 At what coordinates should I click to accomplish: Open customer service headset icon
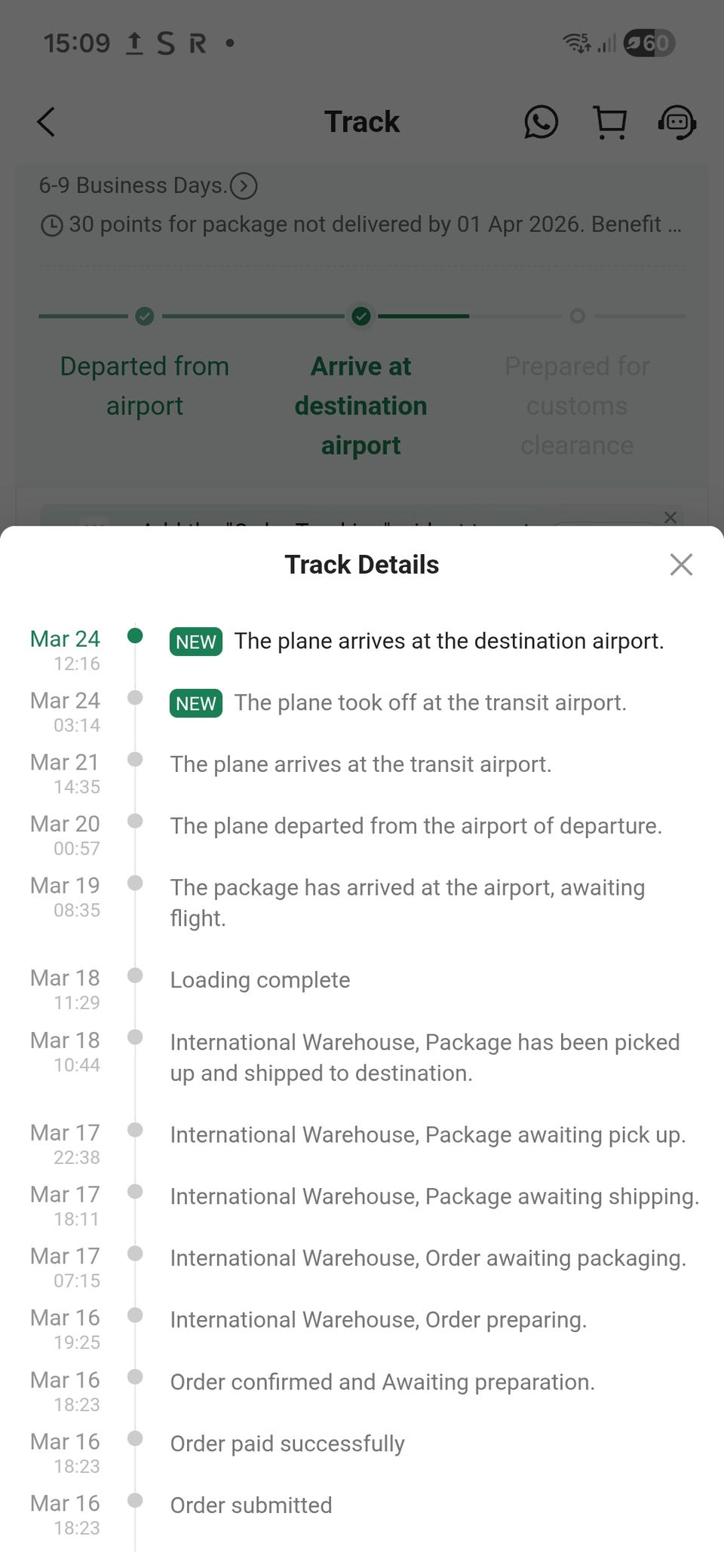point(676,122)
